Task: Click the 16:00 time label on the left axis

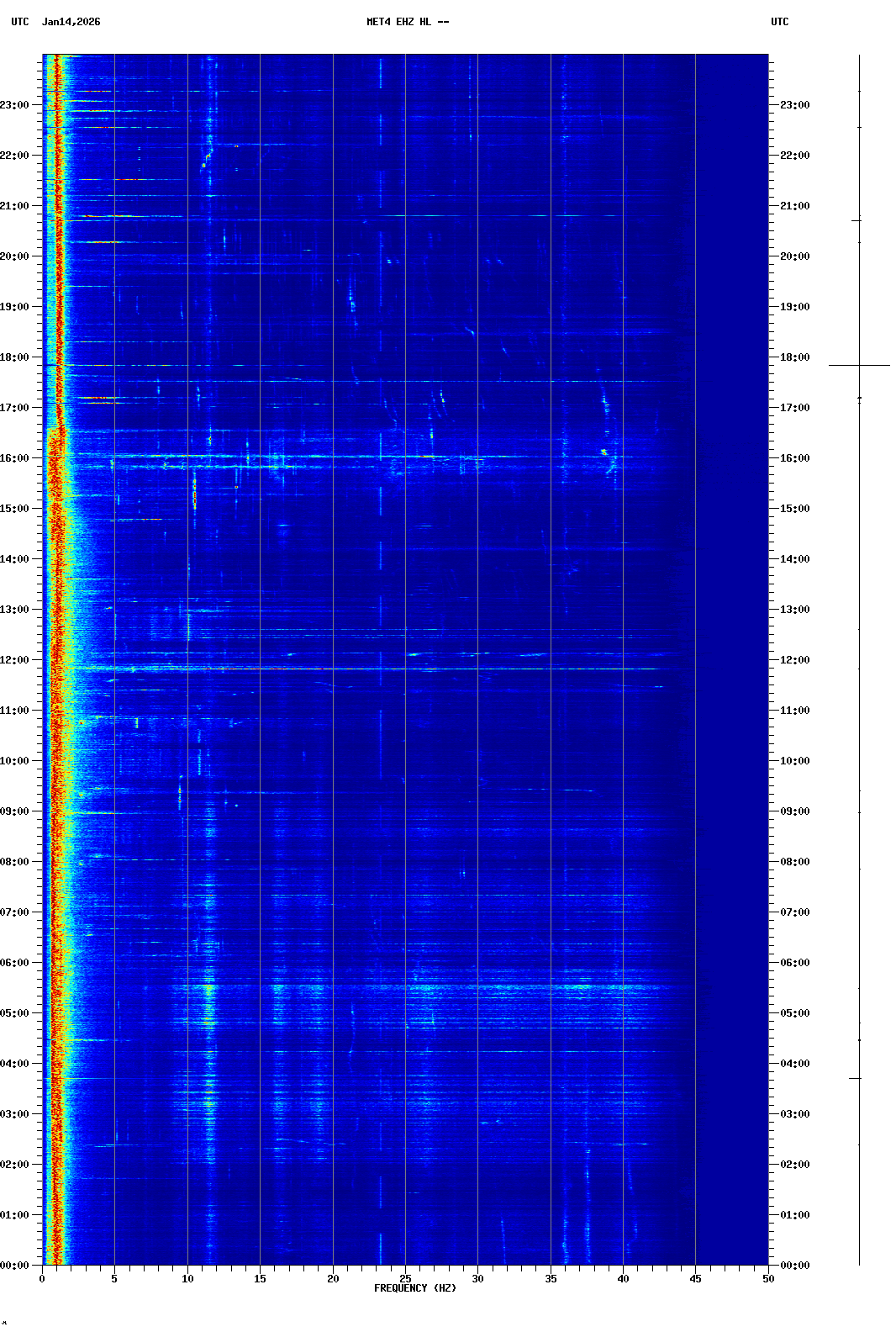Action: (x=14, y=458)
